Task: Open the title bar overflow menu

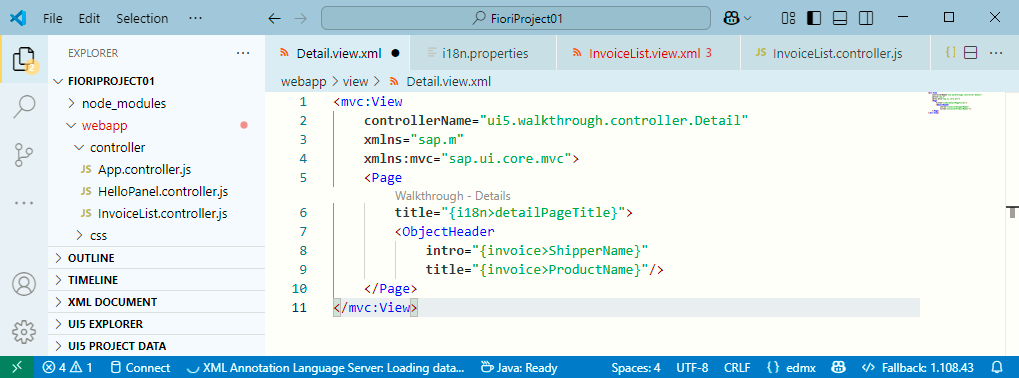Action: pyautogui.click(x=195, y=18)
